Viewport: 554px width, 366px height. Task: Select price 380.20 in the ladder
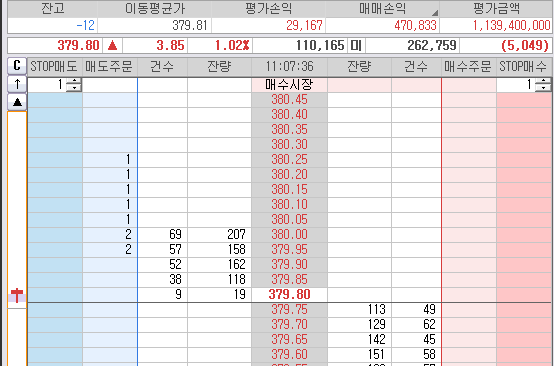click(x=289, y=175)
